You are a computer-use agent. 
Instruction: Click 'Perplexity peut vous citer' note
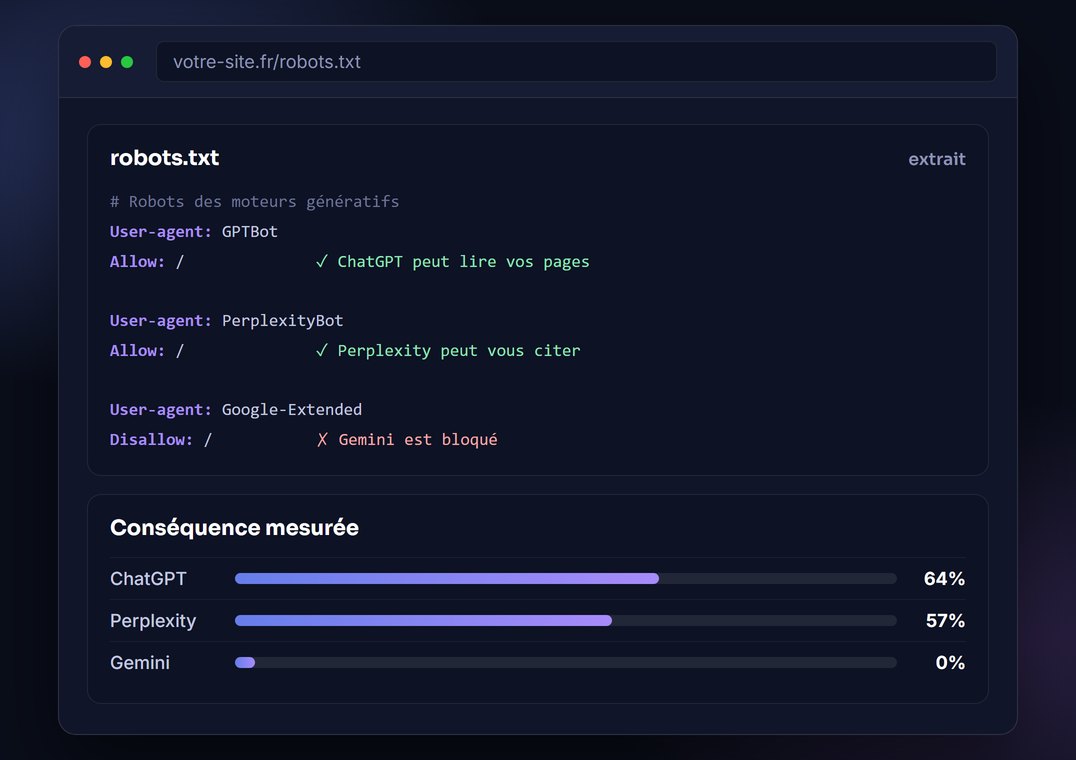[459, 351]
